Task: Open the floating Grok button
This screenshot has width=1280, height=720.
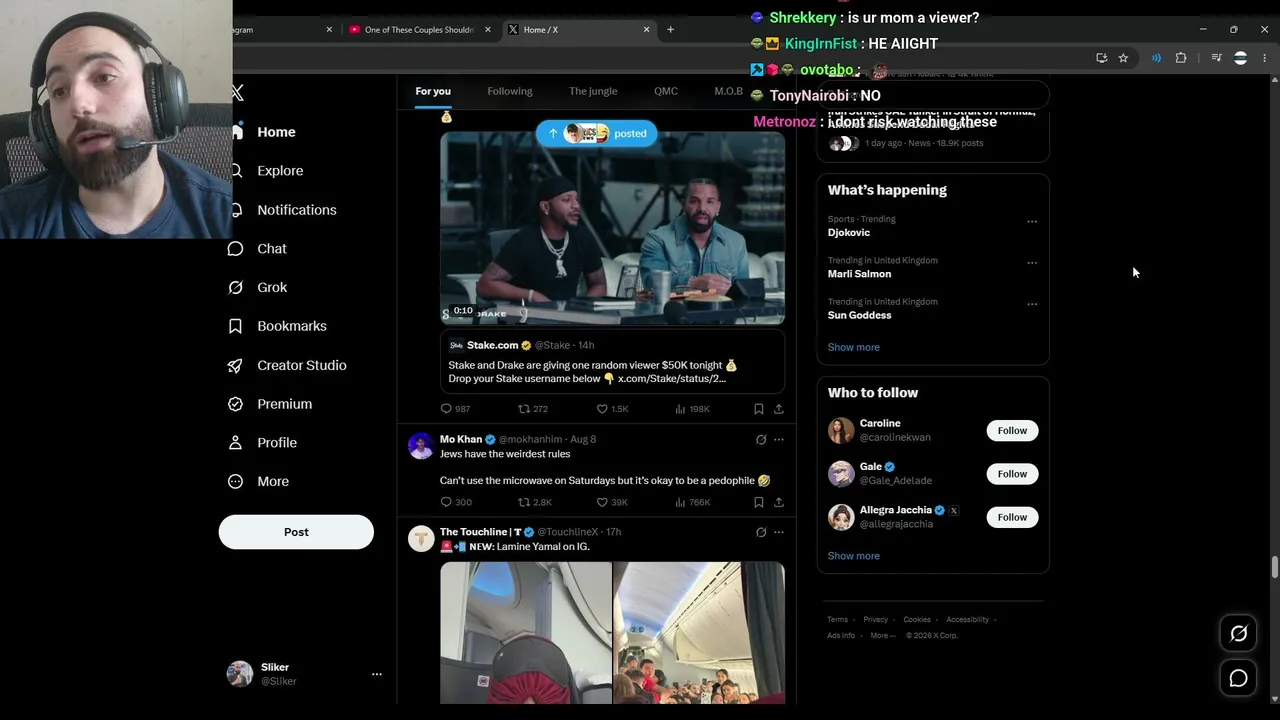Action: coord(1238,633)
